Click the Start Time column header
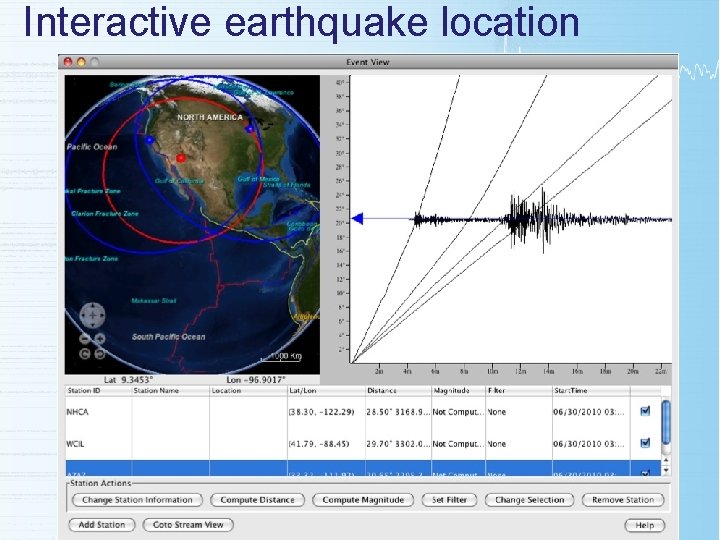Image resolution: width=720 pixels, height=540 pixels. (591, 391)
